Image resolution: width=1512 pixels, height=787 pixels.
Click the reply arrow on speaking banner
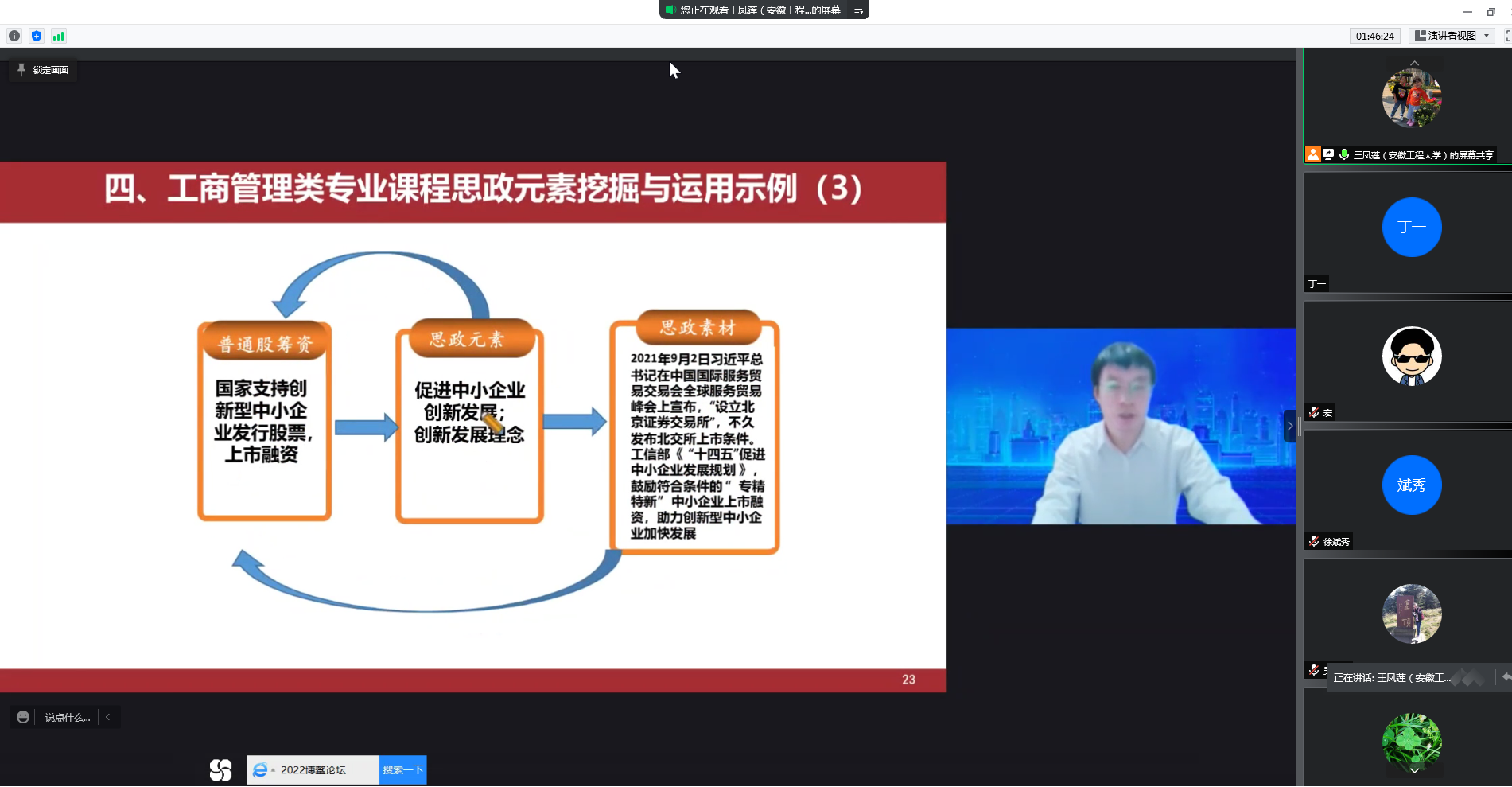[1505, 677]
